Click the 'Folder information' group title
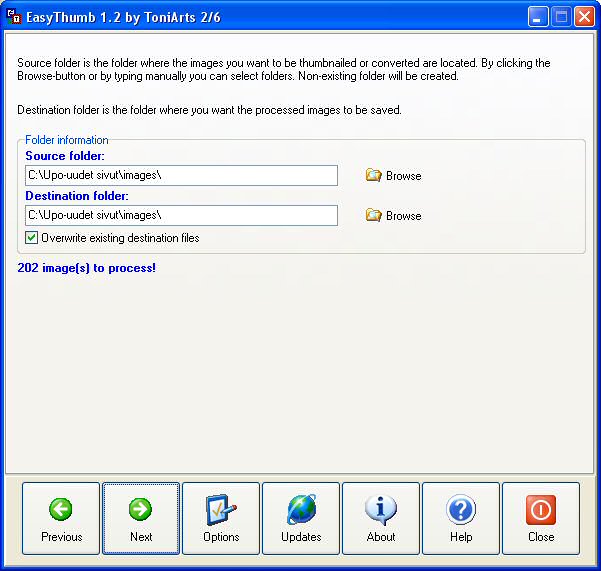 67,140
